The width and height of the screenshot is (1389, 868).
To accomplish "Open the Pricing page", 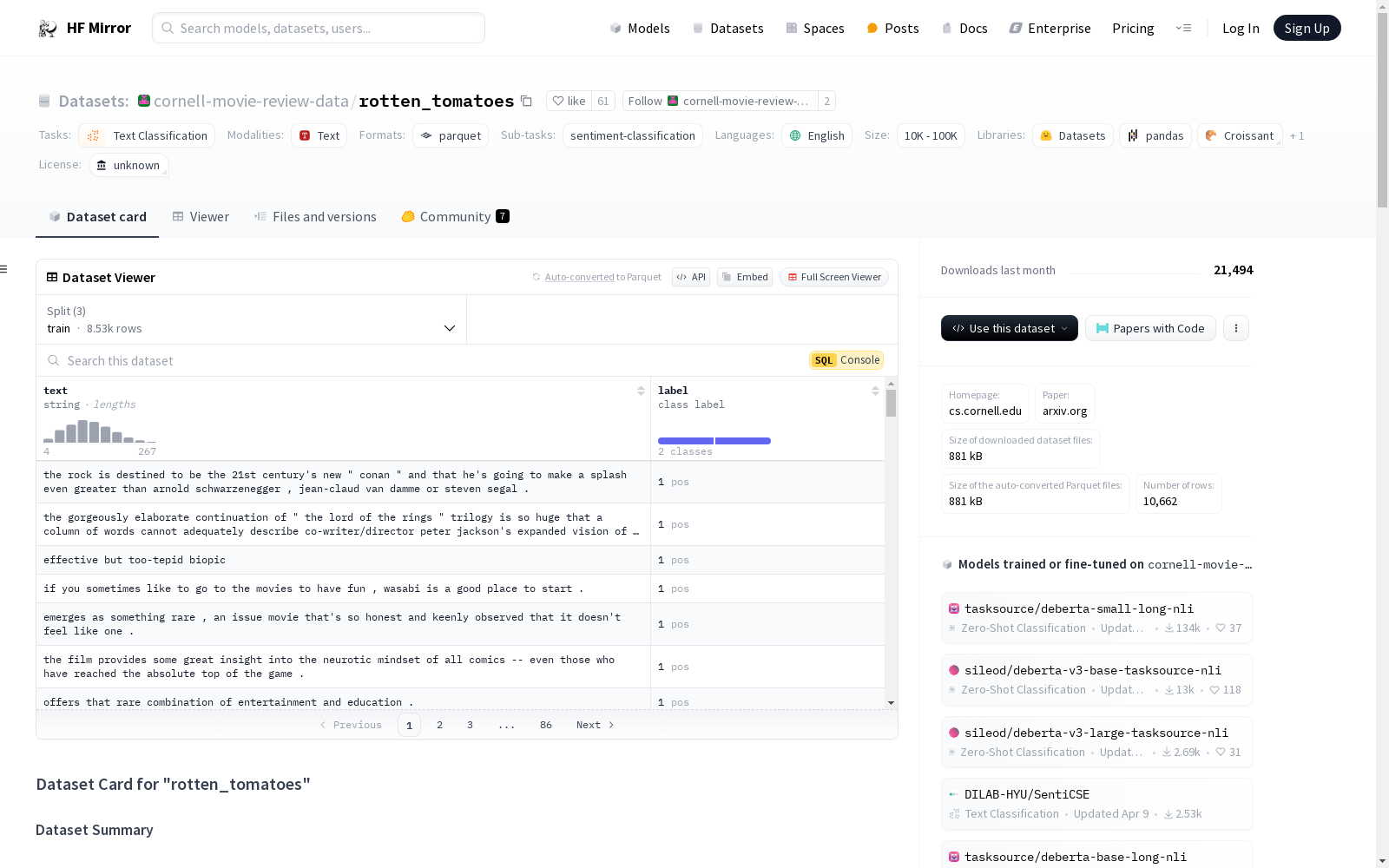I will [1133, 28].
